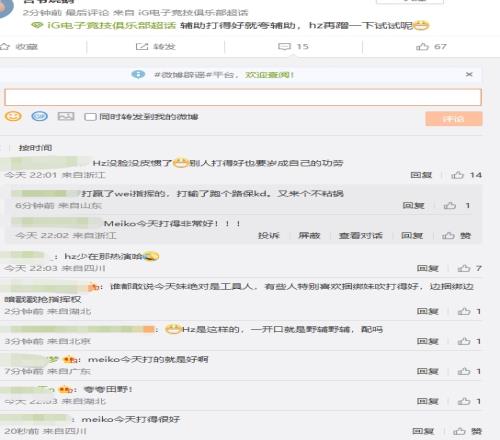Like the 夸夸田野 comment

coord(464,401)
